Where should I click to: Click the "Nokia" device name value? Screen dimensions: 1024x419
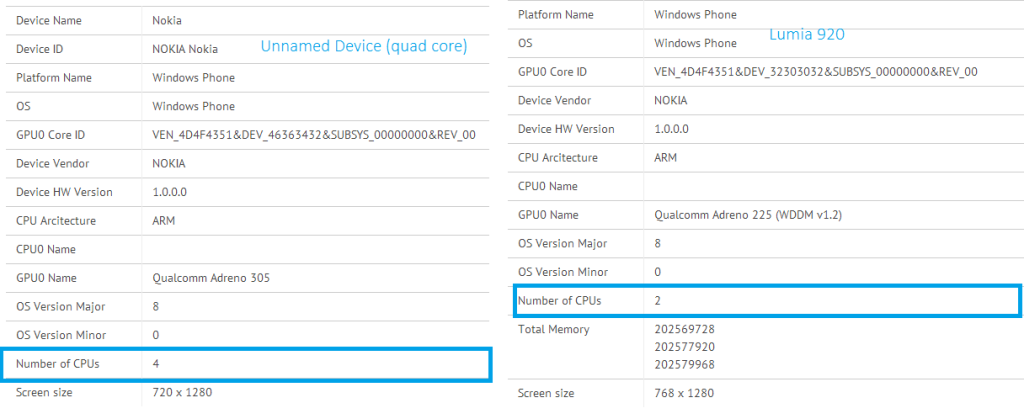tap(167, 20)
